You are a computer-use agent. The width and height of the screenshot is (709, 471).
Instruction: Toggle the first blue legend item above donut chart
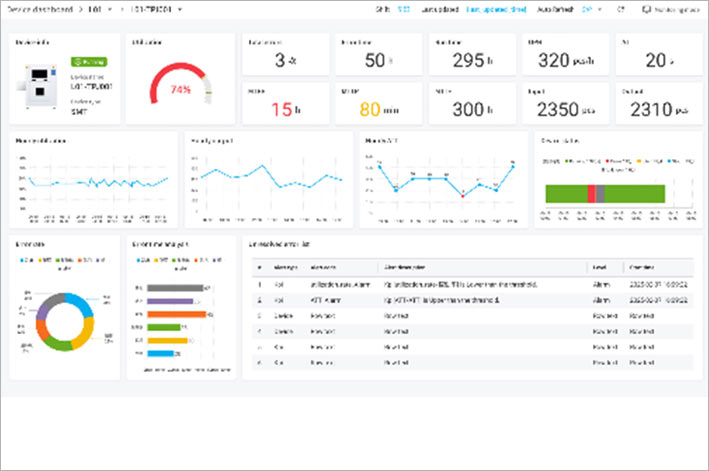tap(25, 259)
